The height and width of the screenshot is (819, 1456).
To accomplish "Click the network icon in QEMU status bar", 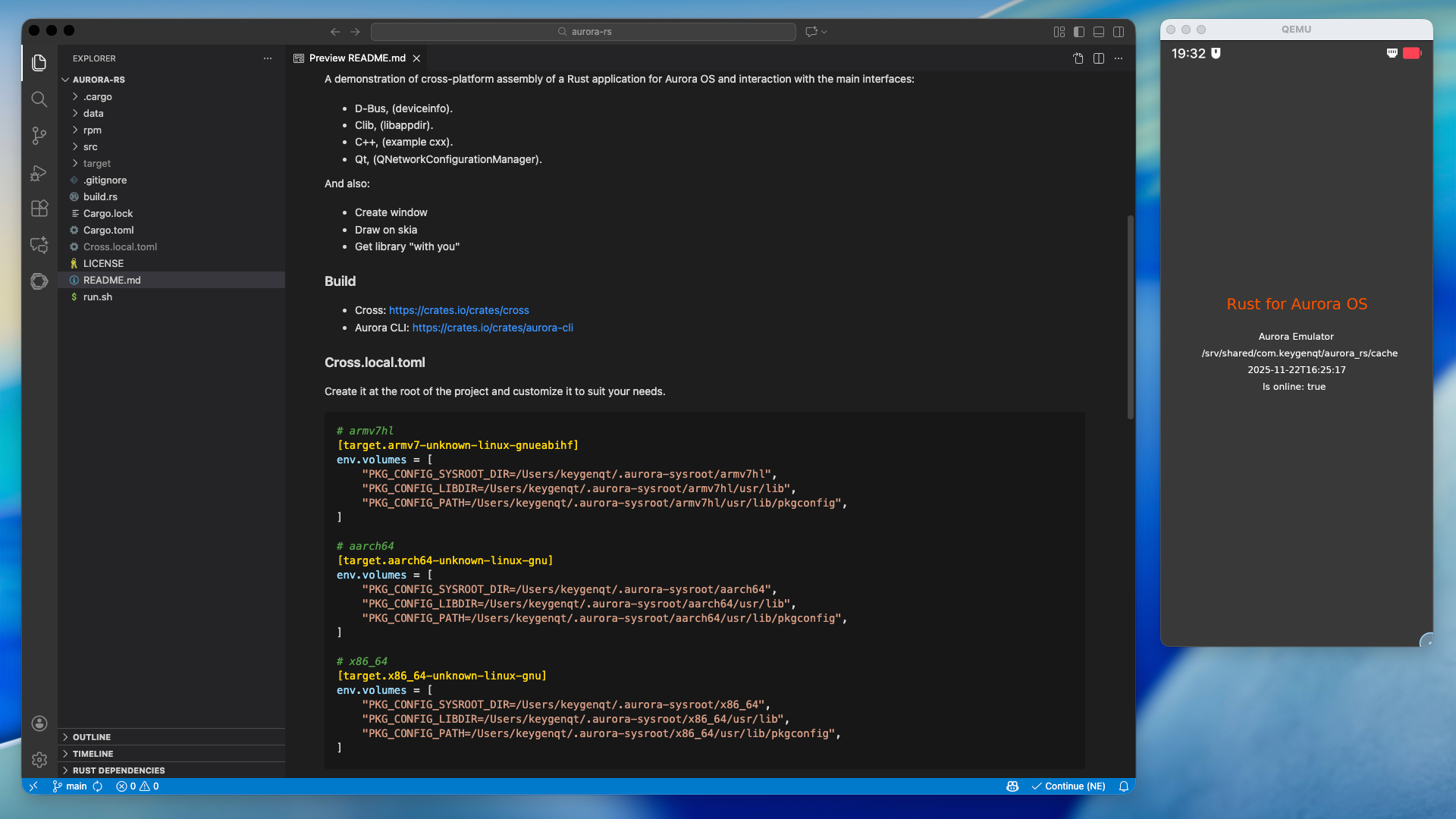I will click(1392, 53).
